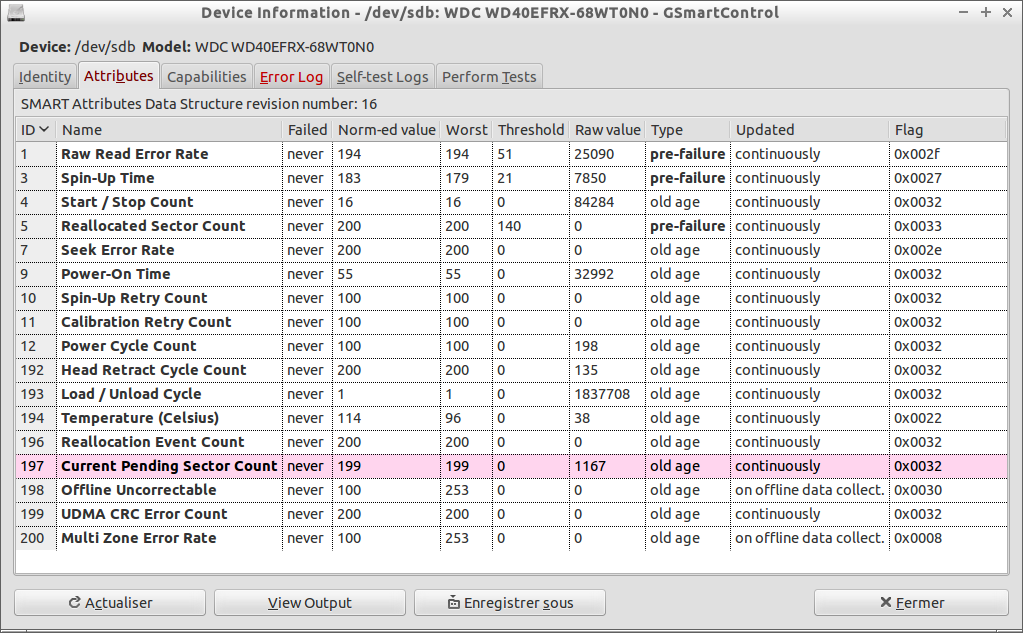Select the Seek Error Rate row
This screenshot has height=633, width=1023.
point(512,250)
